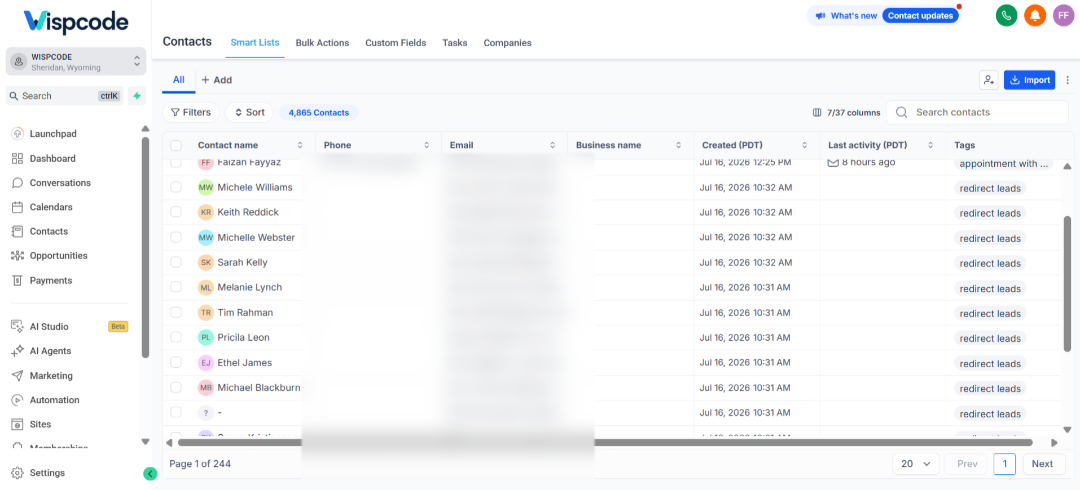Open the FF user profile avatar
The image size is (1080, 490).
point(1063,15)
